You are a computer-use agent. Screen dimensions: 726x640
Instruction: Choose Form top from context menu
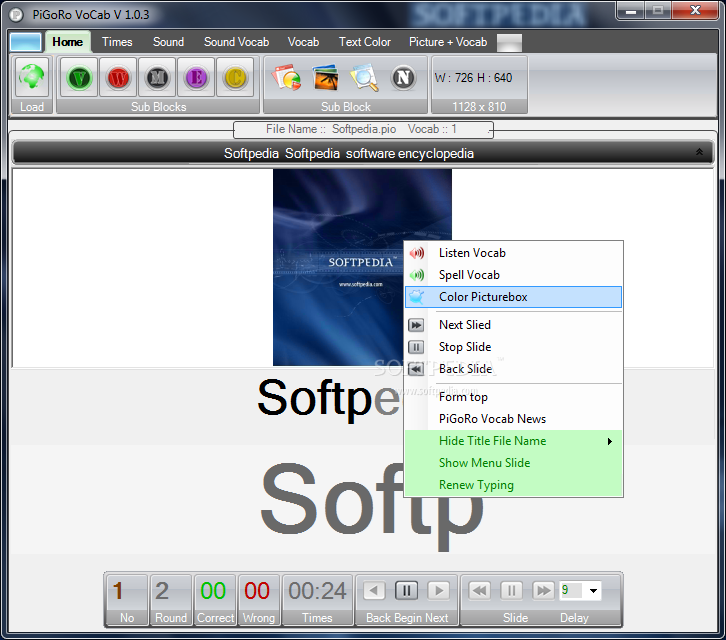pos(513,397)
